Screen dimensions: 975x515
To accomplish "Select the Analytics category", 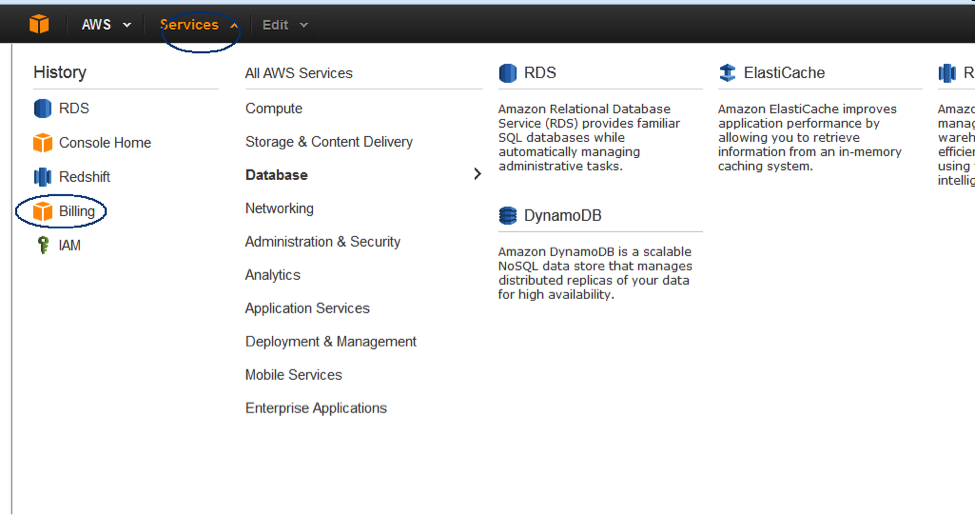I will [x=272, y=275].
